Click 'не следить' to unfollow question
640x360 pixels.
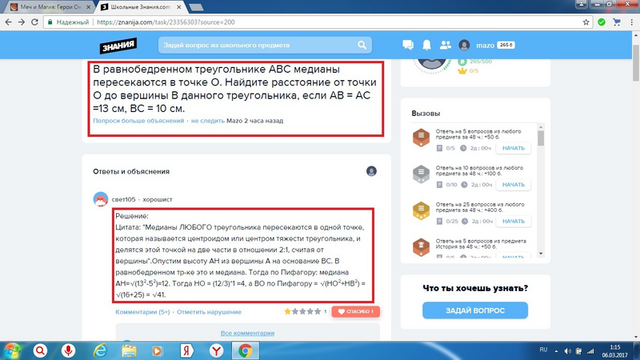pos(208,121)
